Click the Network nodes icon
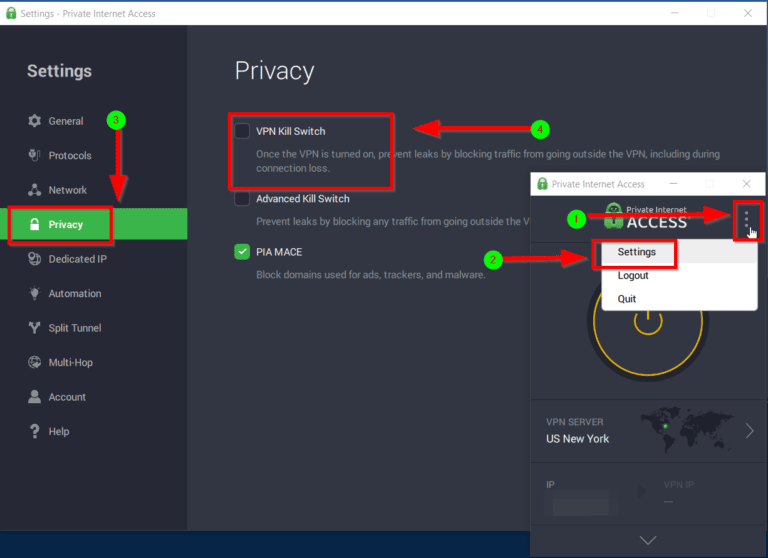This screenshot has width=768, height=558. pyautogui.click(x=34, y=190)
